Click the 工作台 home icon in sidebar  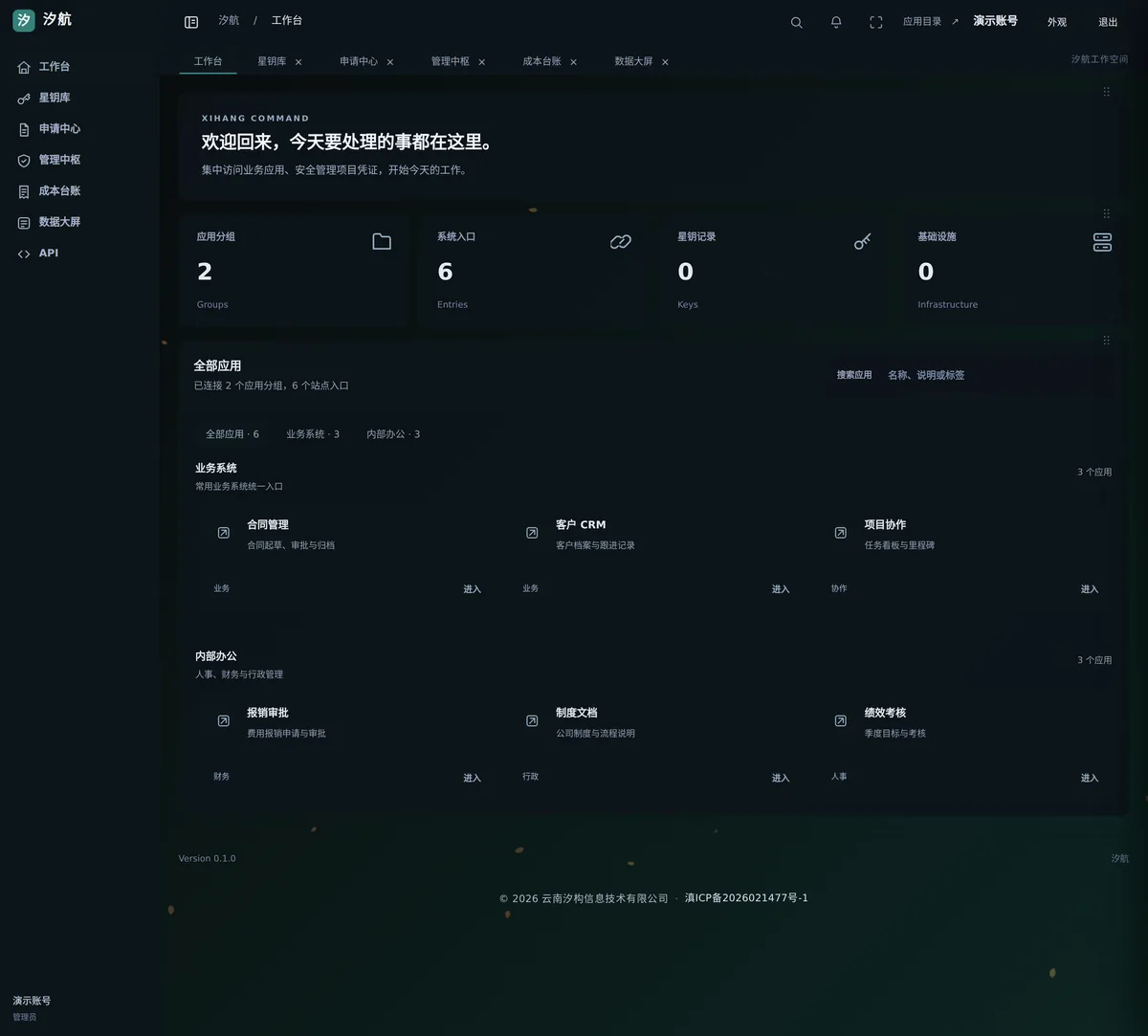24,67
